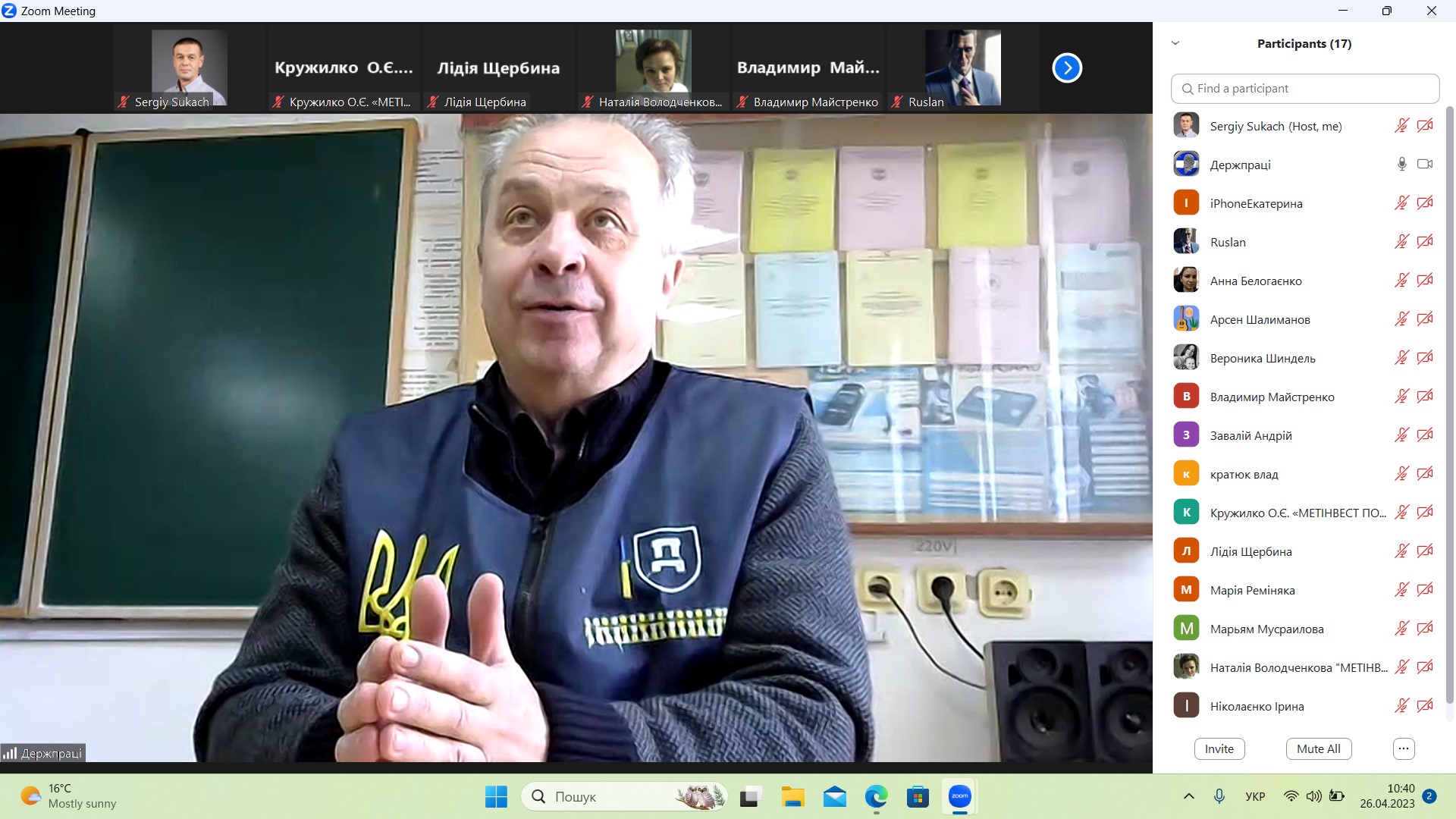Toggle video icon for Марія Реміняка
This screenshot has height=819, width=1456.
click(x=1425, y=590)
